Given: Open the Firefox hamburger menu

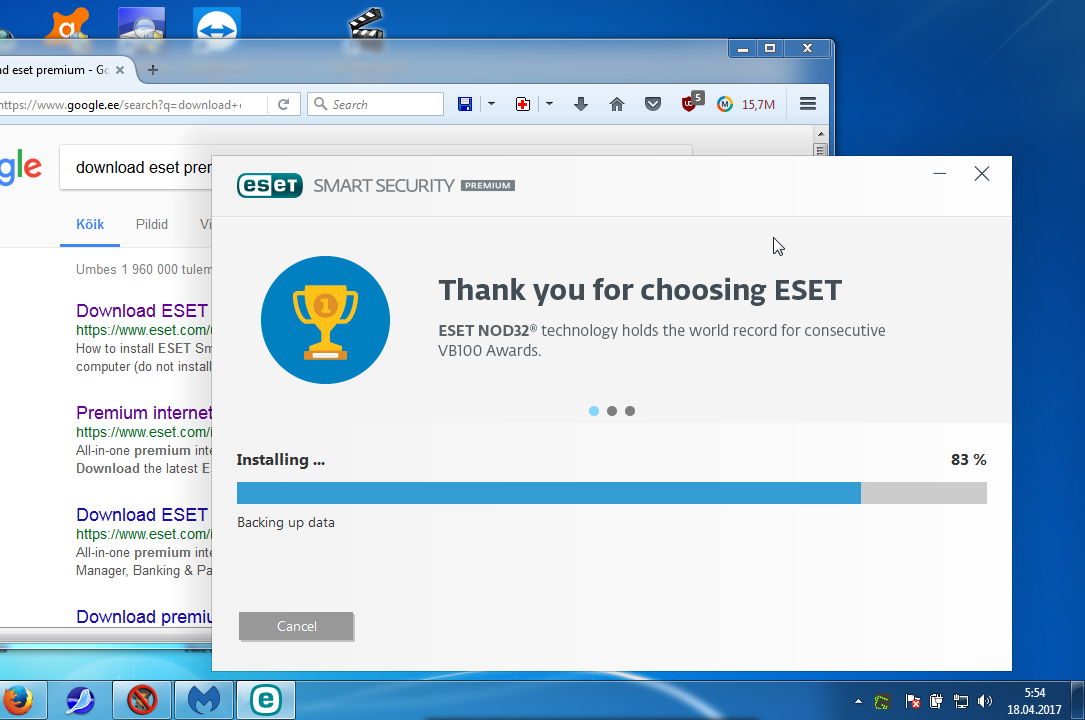Looking at the screenshot, I should coord(808,104).
